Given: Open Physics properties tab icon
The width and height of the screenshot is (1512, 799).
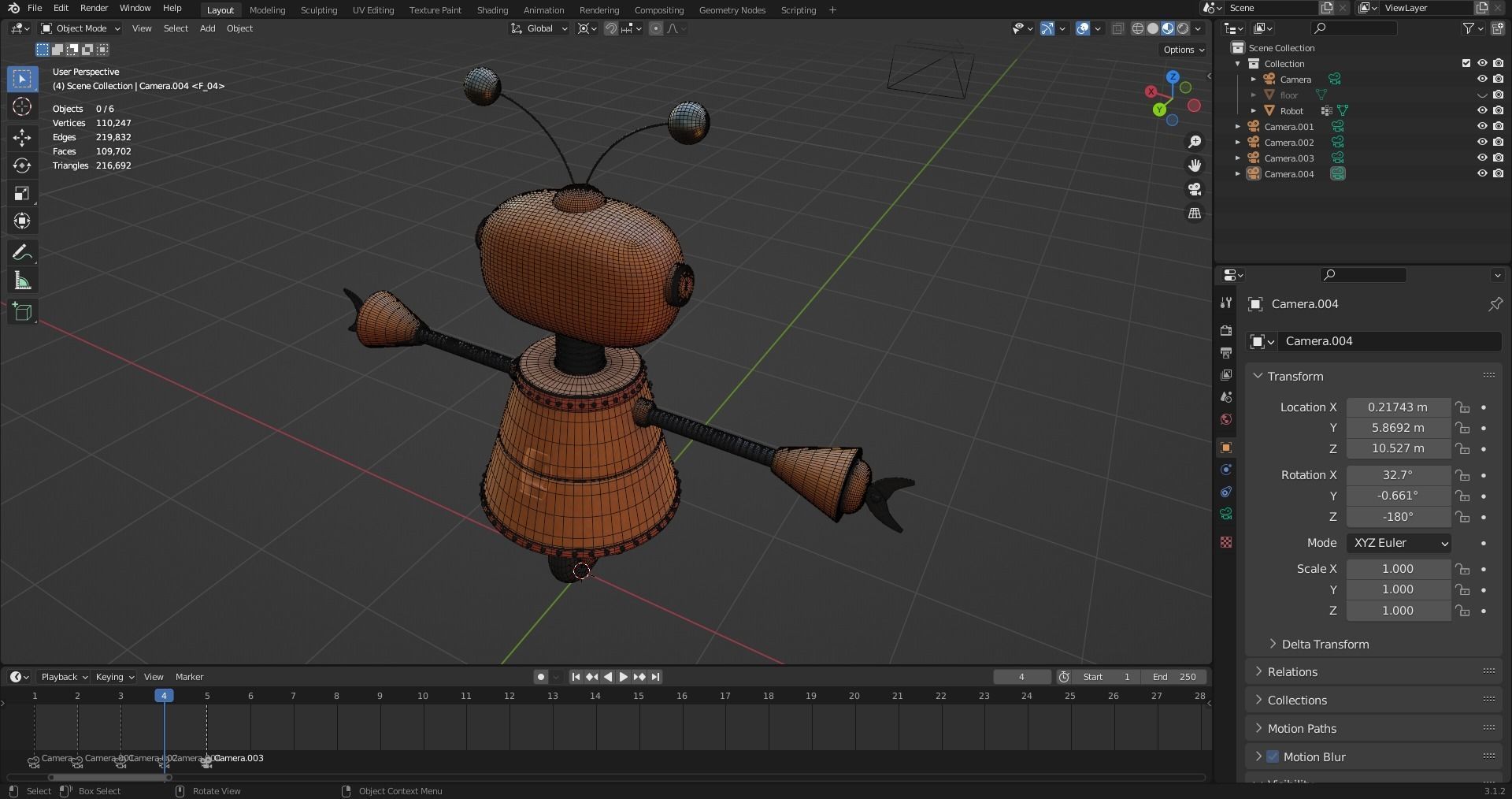Looking at the screenshot, I should 1226,470.
